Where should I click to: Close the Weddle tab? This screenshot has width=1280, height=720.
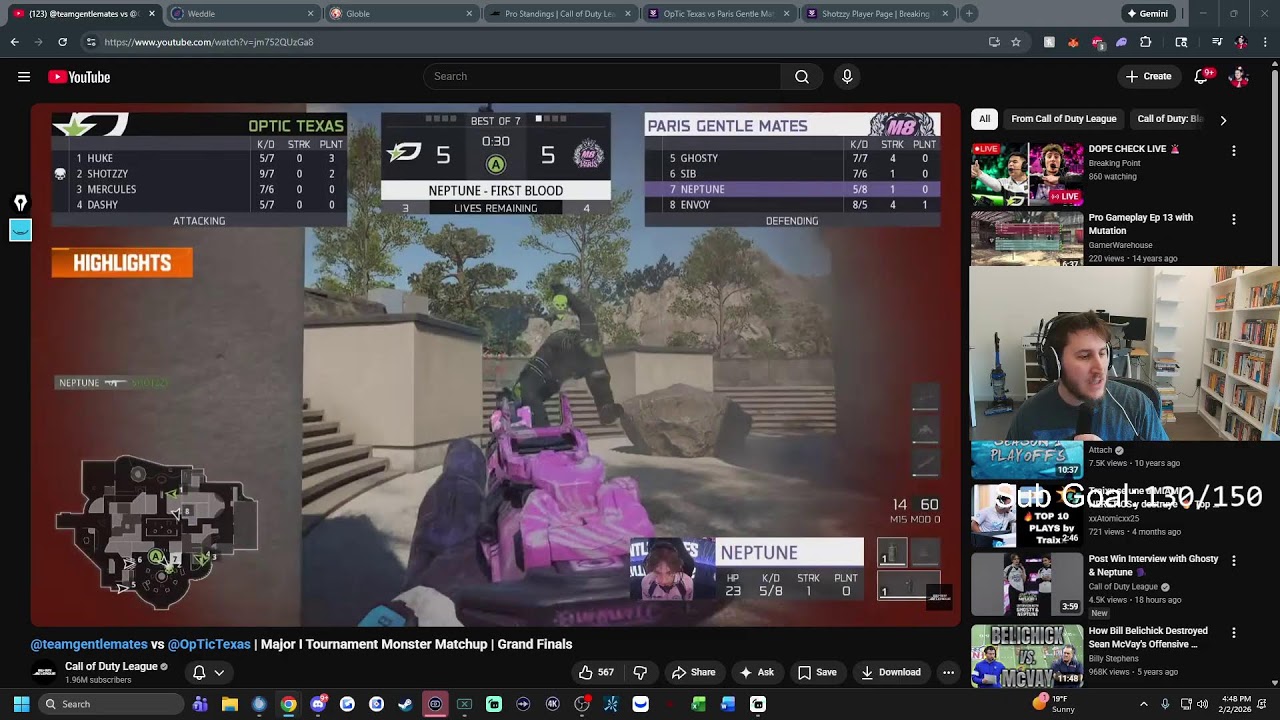(310, 14)
